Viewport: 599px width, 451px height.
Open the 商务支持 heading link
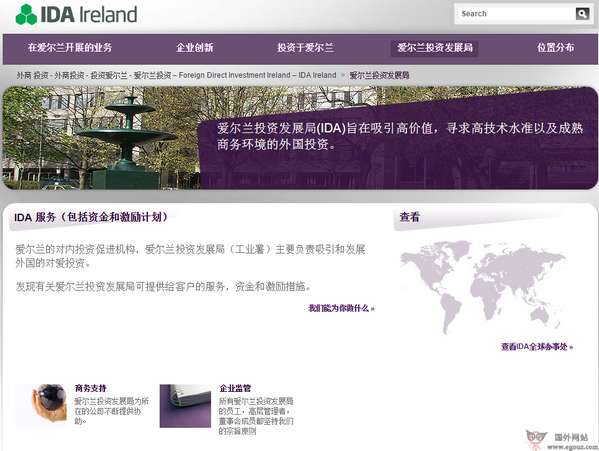(91, 388)
